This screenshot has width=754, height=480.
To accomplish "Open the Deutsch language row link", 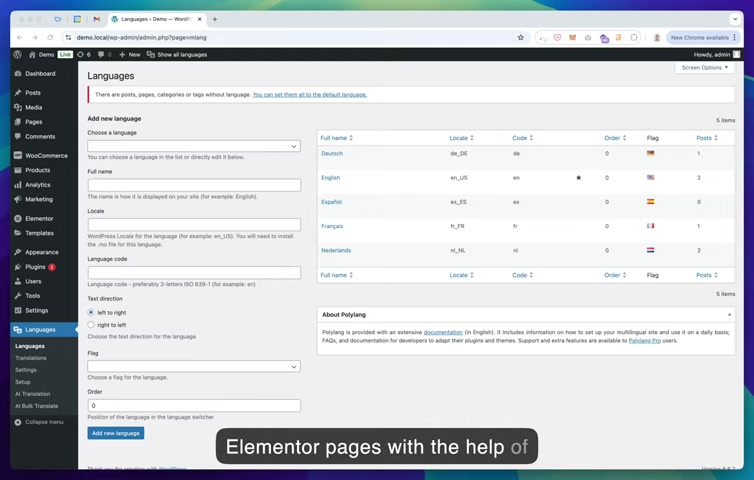I will click(332, 153).
